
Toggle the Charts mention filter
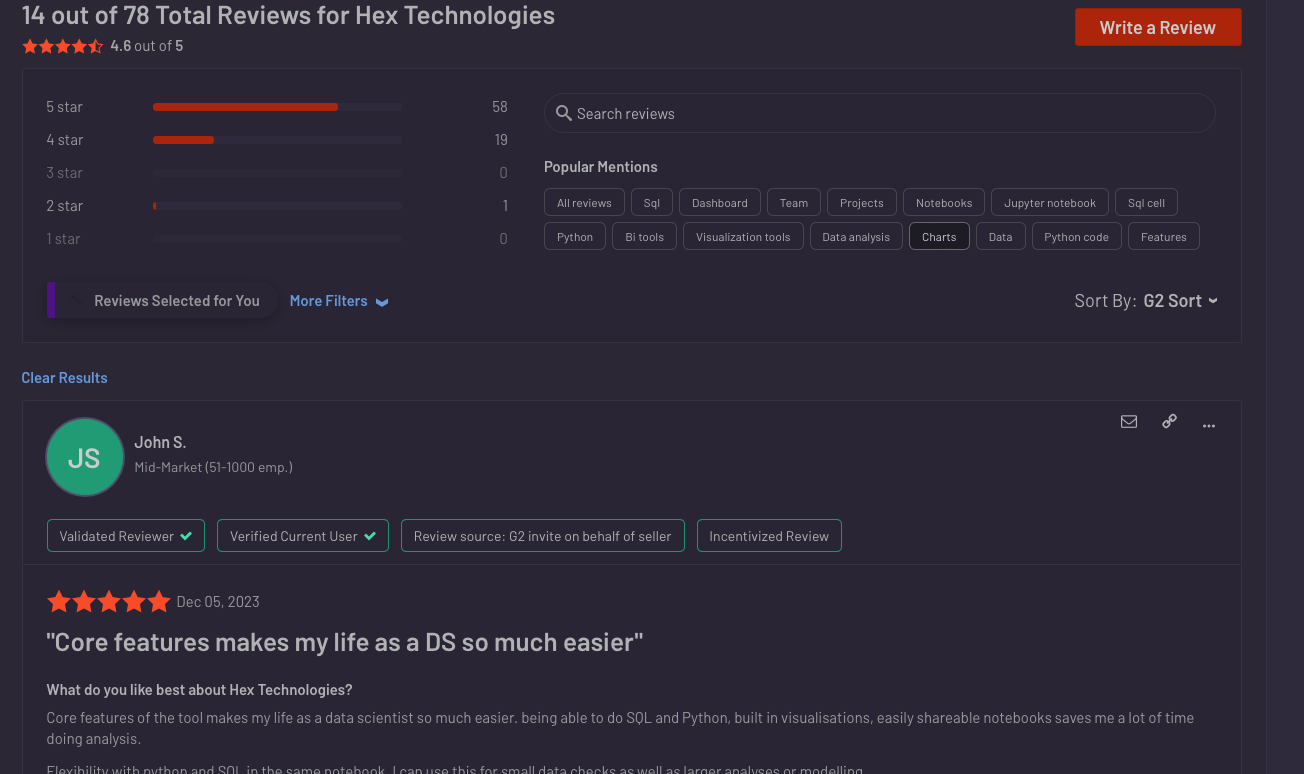click(x=939, y=237)
